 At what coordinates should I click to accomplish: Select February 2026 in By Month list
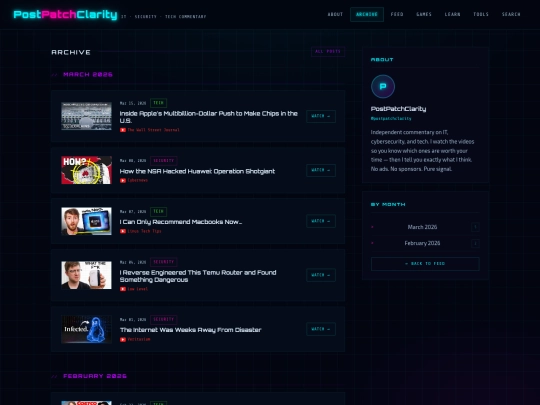point(422,243)
